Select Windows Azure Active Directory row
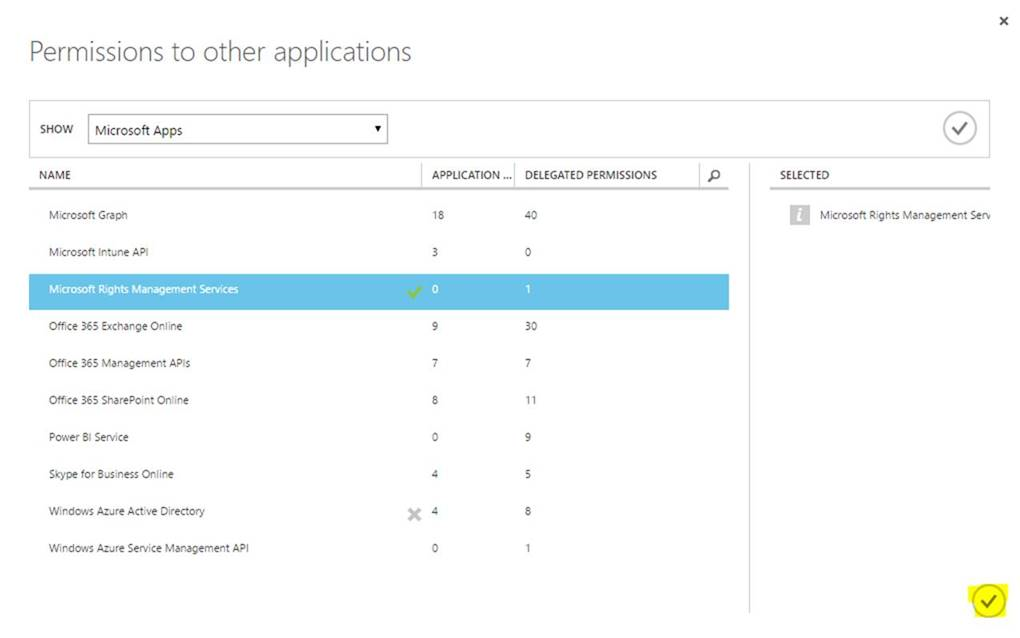Viewport: 1020px width, 638px height. tap(379, 511)
